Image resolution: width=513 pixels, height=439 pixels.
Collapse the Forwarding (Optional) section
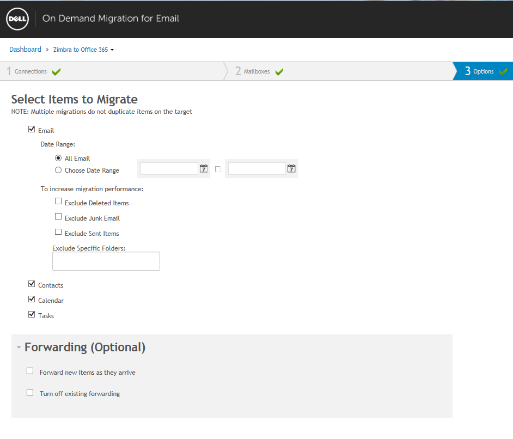tap(19, 347)
